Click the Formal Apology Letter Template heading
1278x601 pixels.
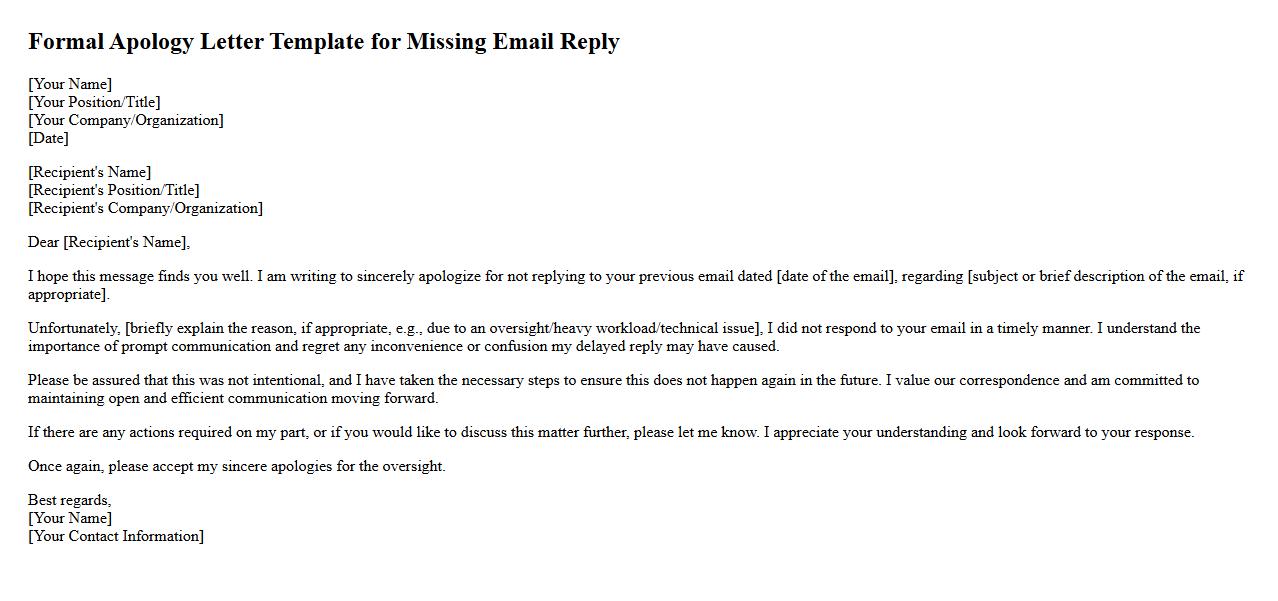point(323,42)
